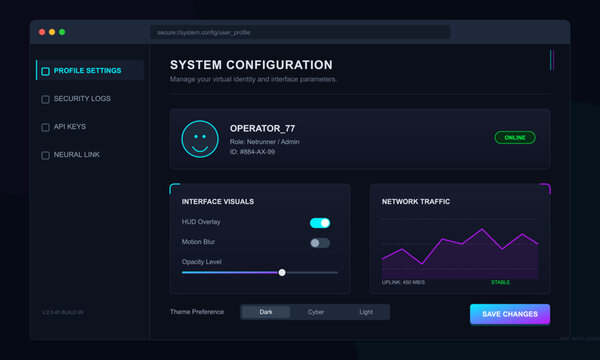Click the API Keys square icon
This screenshot has width=600, height=360.
coord(45,127)
